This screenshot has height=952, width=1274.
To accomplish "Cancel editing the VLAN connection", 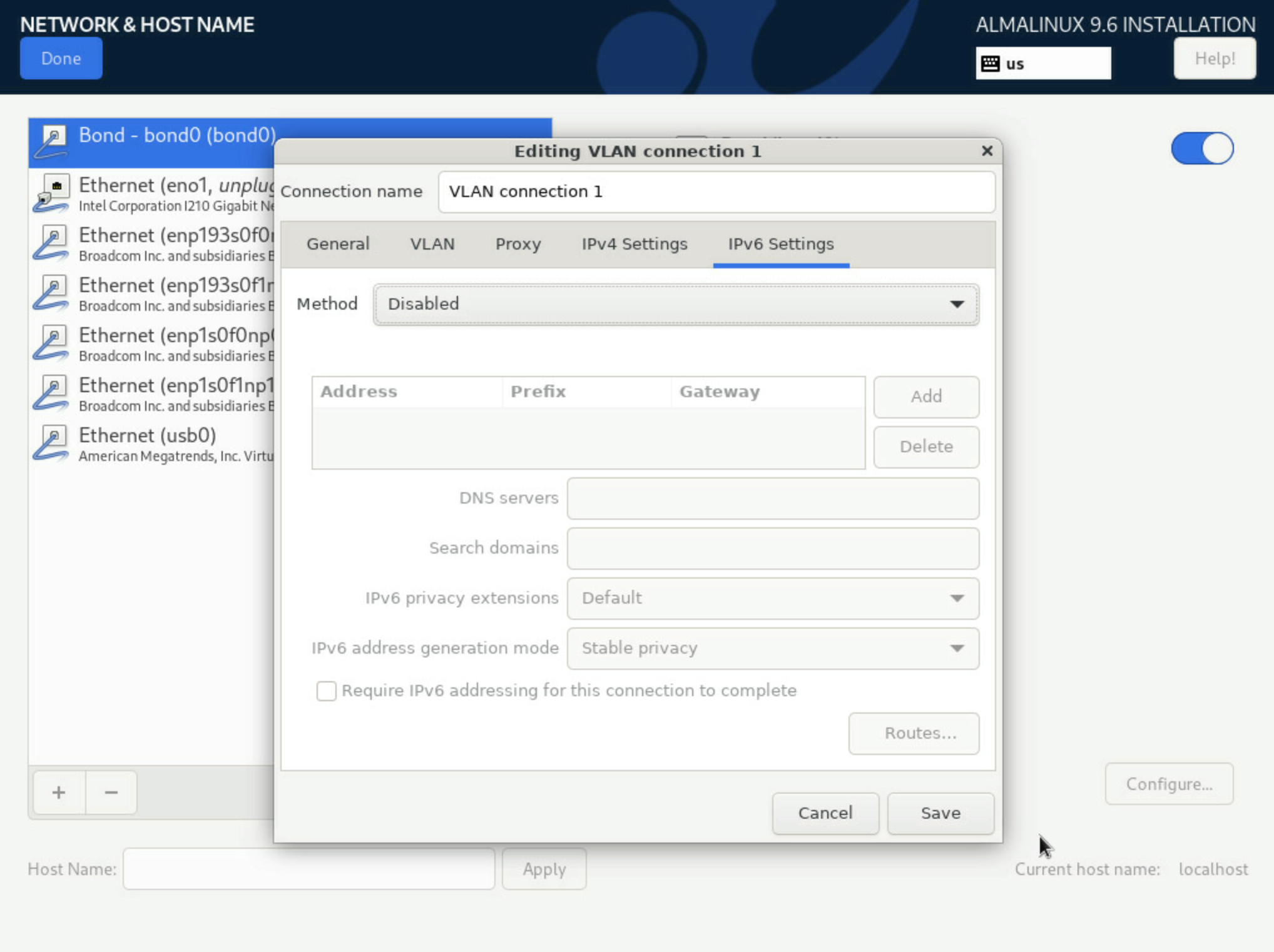I will coord(825,813).
